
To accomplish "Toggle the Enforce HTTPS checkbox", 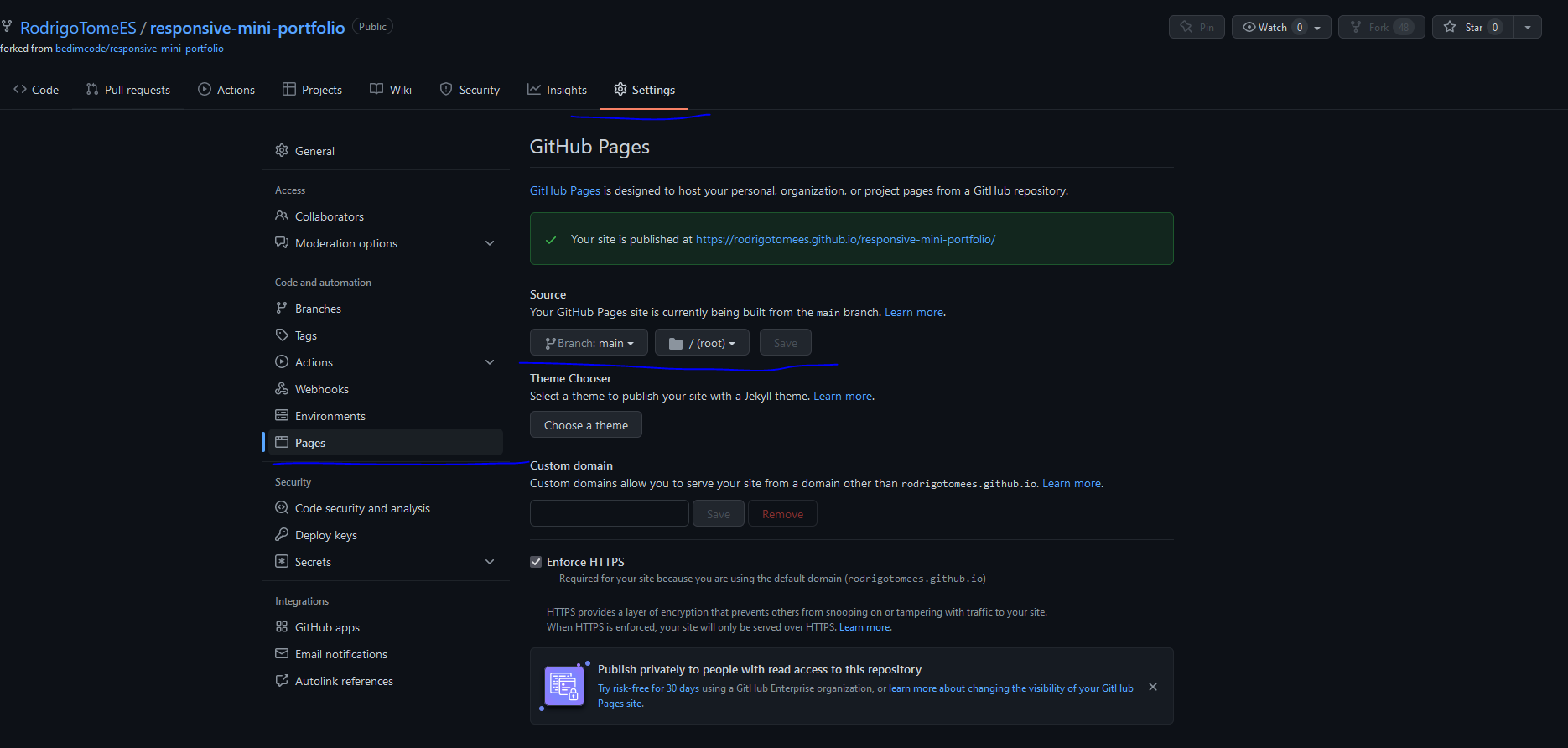I will pyautogui.click(x=536, y=562).
